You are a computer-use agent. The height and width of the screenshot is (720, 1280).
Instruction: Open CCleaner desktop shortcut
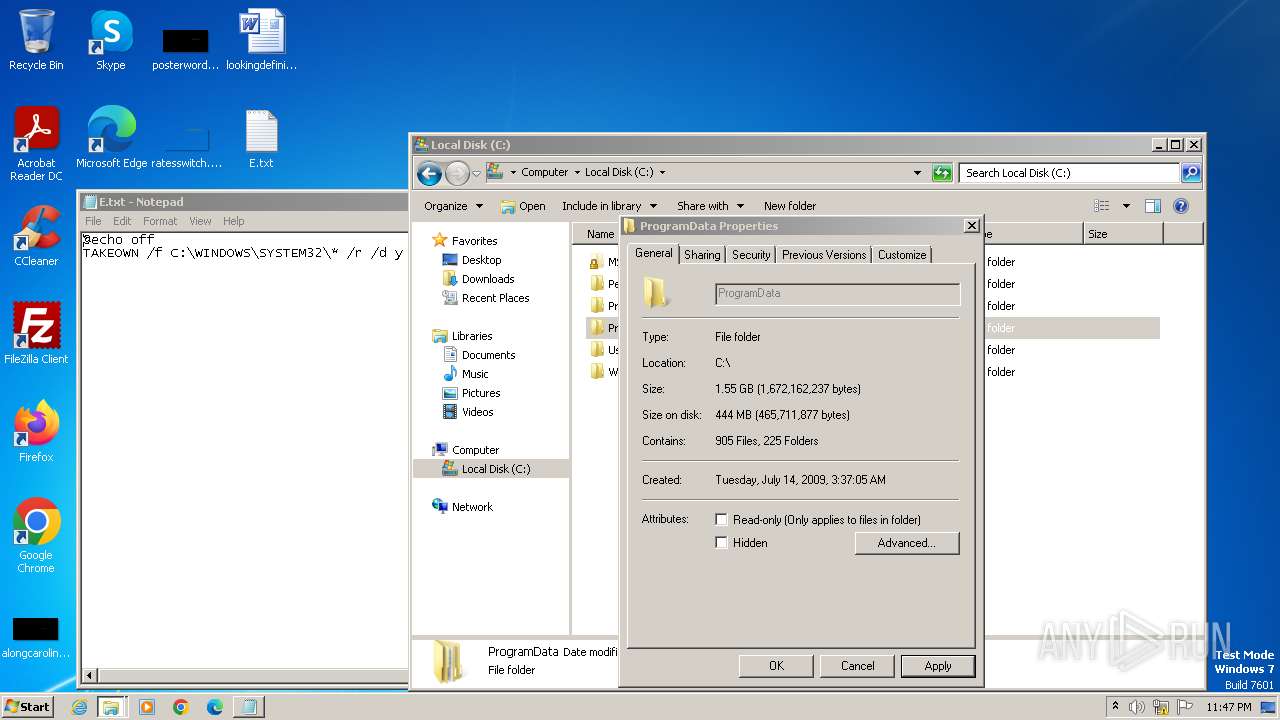click(x=36, y=235)
